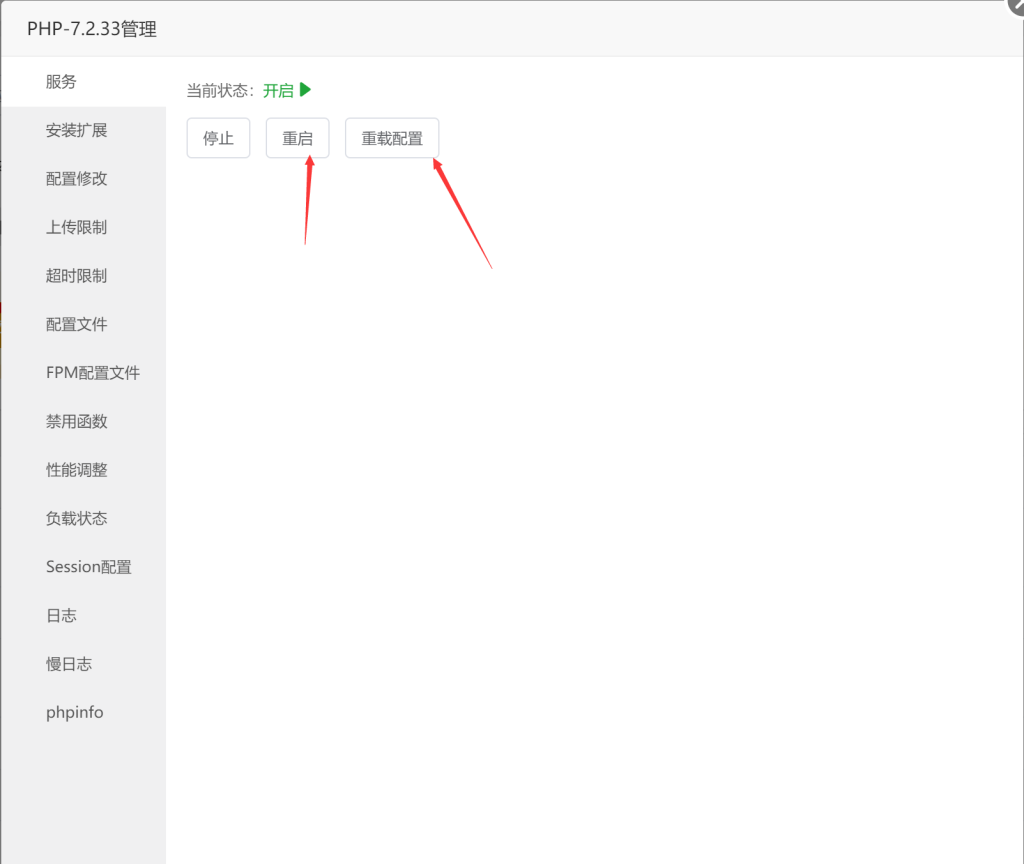
Task: Switch to the 服务 (Service) tab
Action: (x=61, y=81)
